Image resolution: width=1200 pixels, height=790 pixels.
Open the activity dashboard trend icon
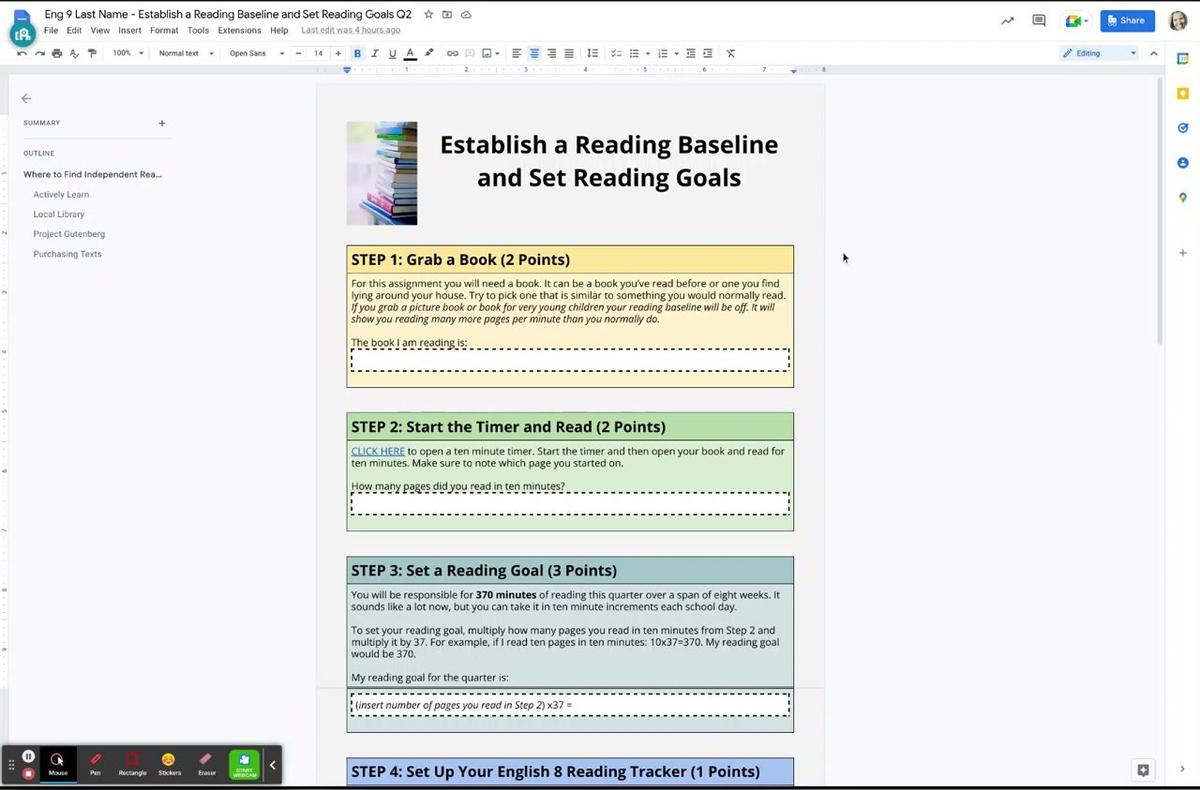1007,20
